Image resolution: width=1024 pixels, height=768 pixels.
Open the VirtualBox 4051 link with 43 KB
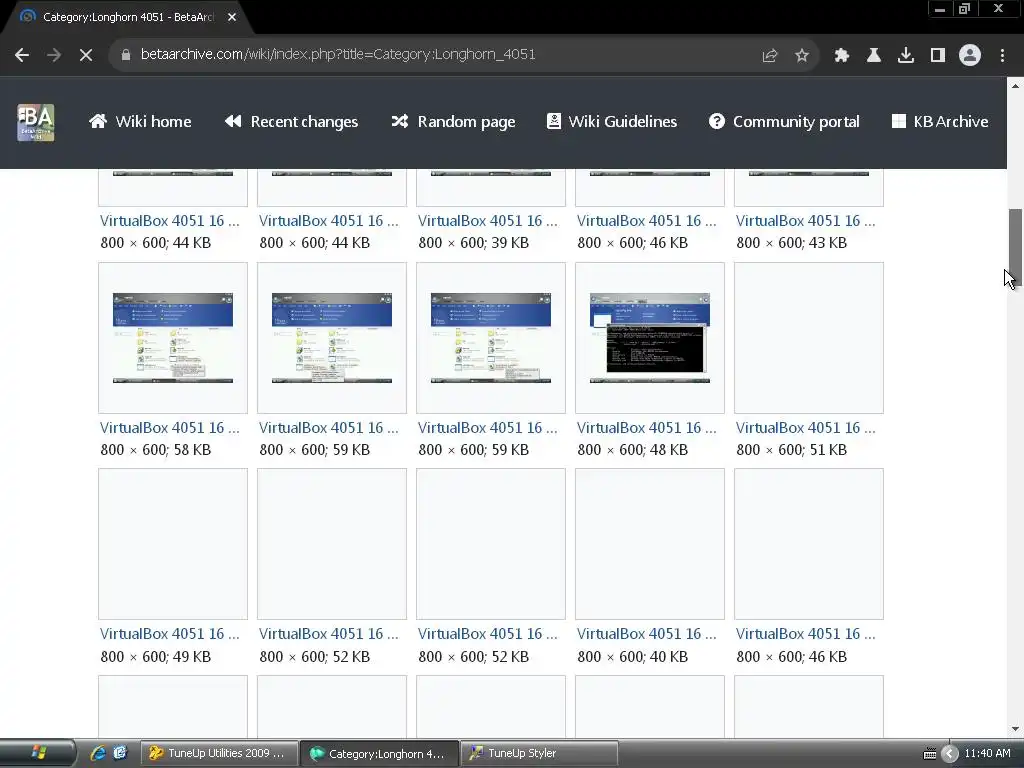805,221
